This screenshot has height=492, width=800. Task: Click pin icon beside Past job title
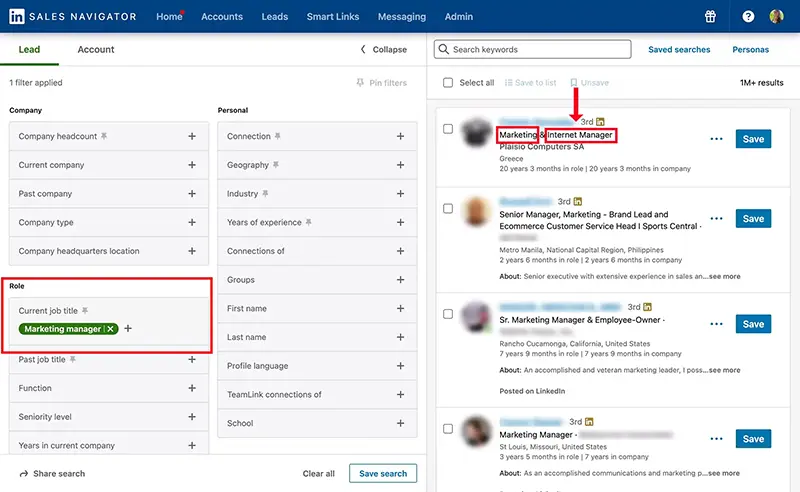72,359
